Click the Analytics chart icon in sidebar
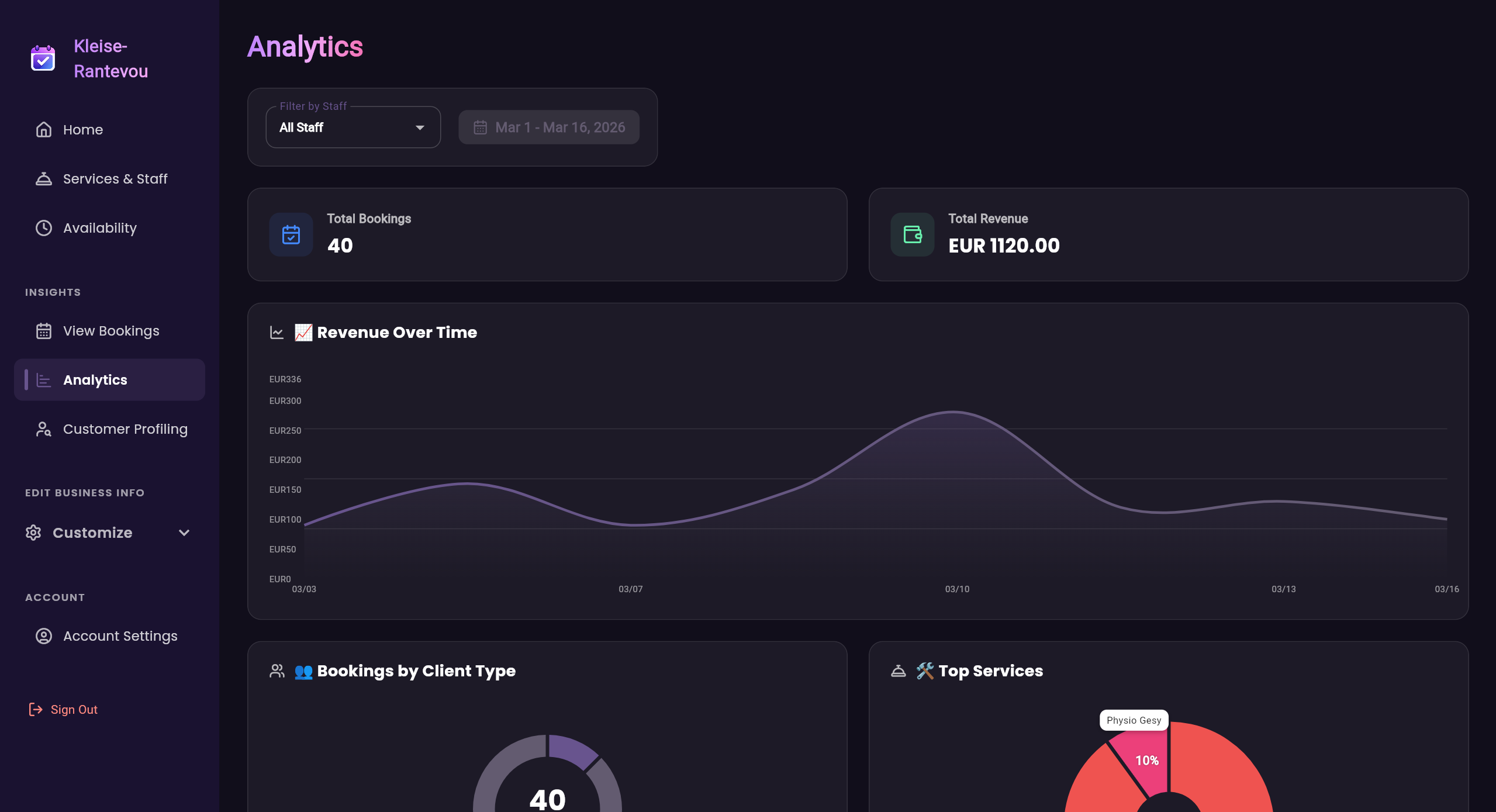 44,380
